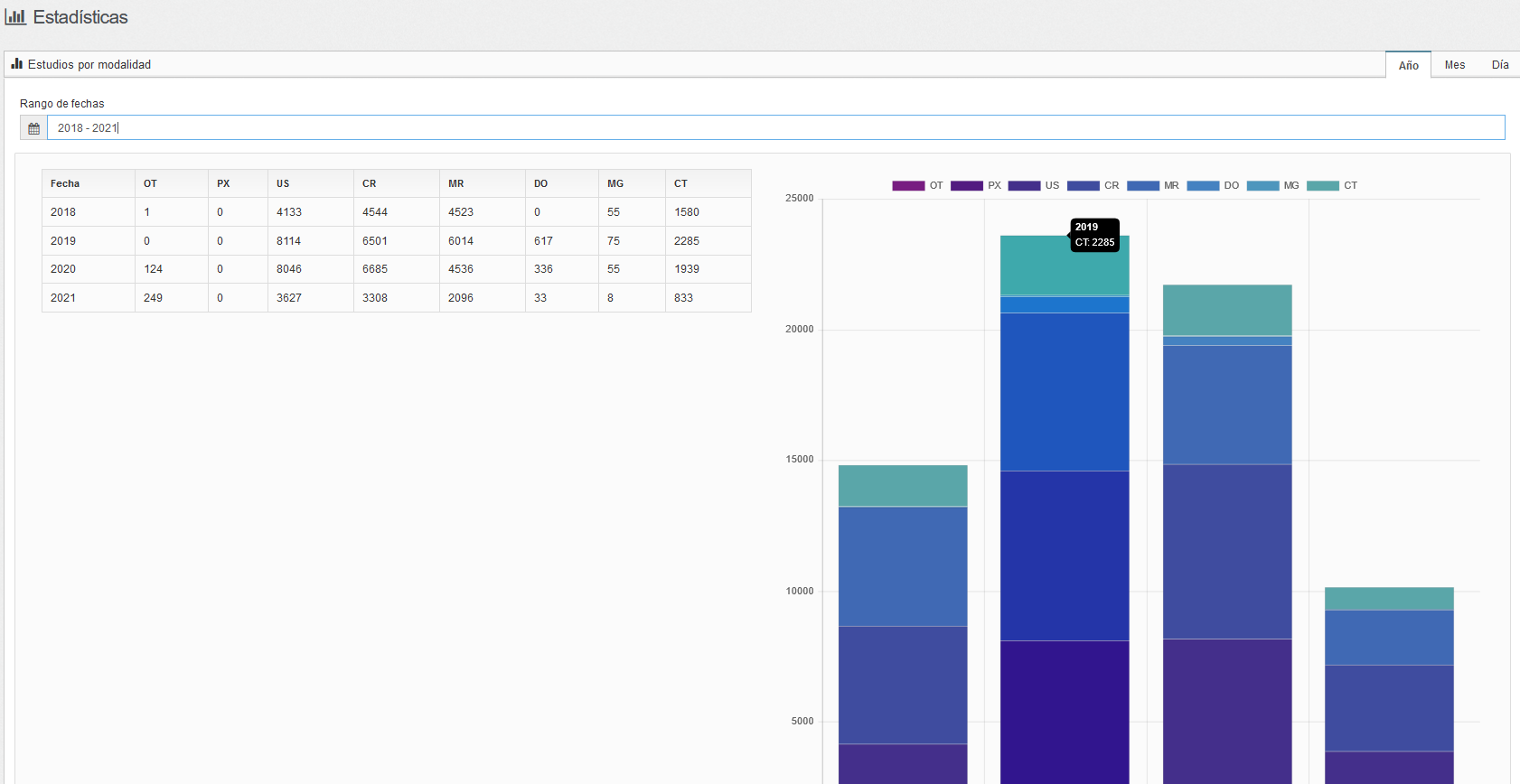Select the 2020 row date cell
This screenshot has width=1520, height=784.
point(89,269)
